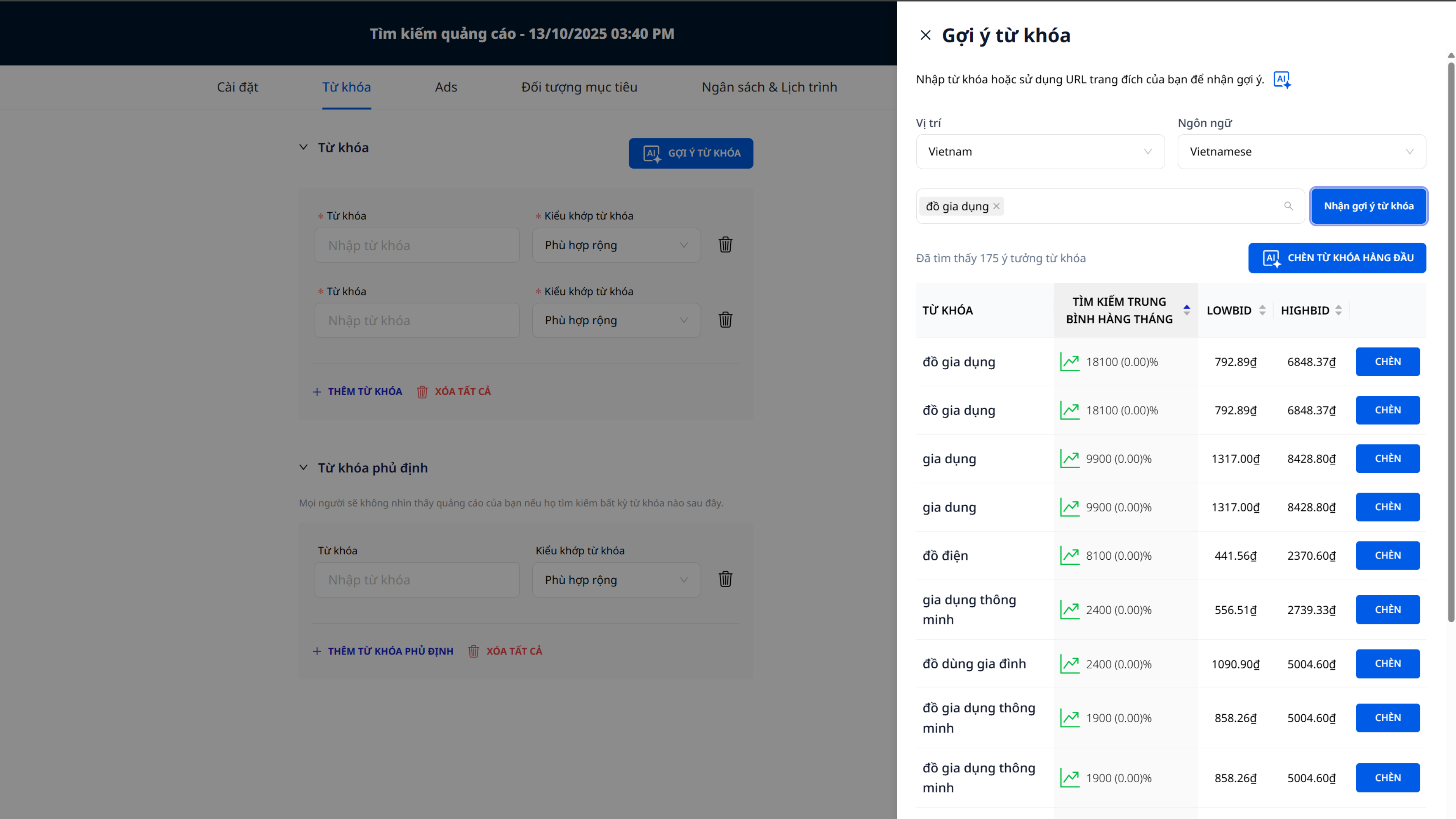Click the first Nhập từ khóa input field
1456x819 pixels.
[417, 245]
